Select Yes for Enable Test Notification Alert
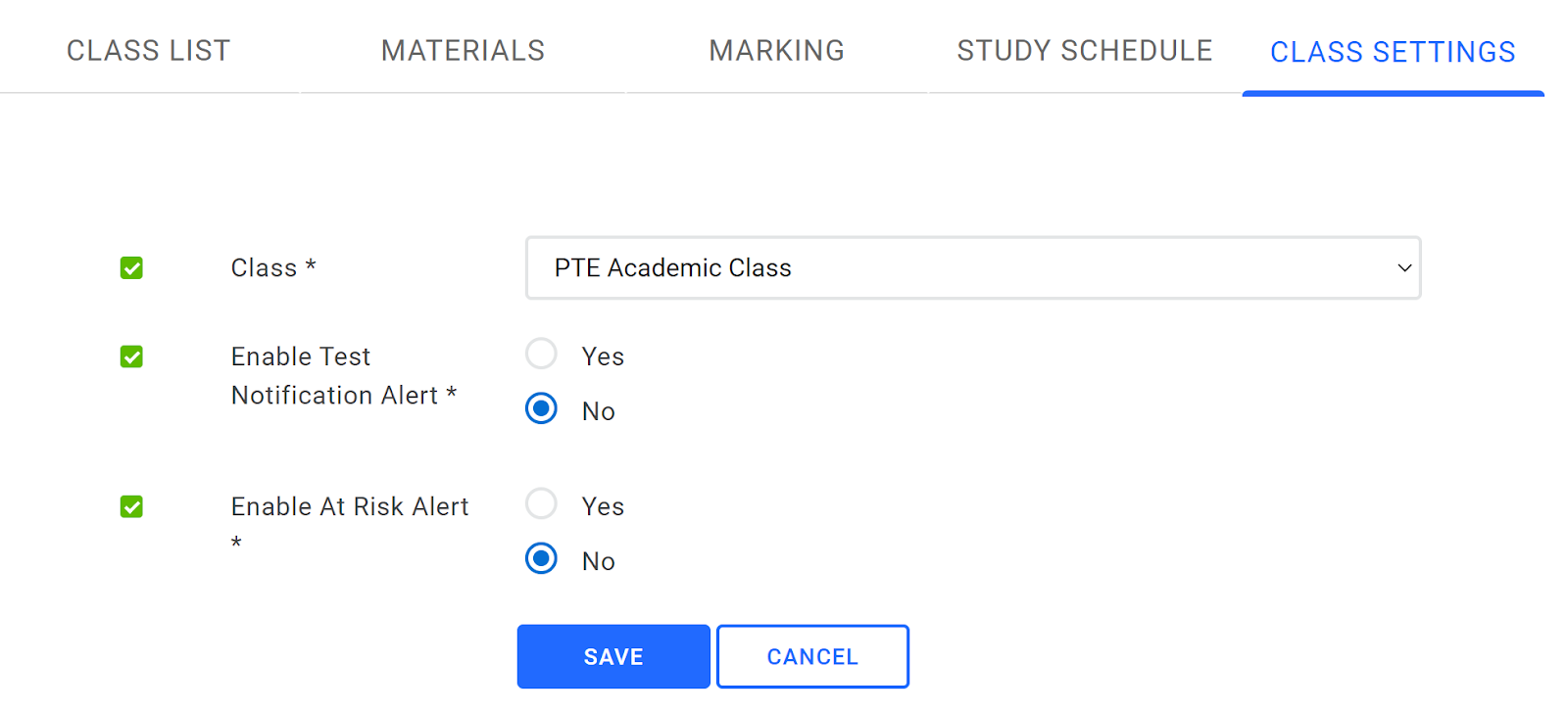 click(541, 354)
